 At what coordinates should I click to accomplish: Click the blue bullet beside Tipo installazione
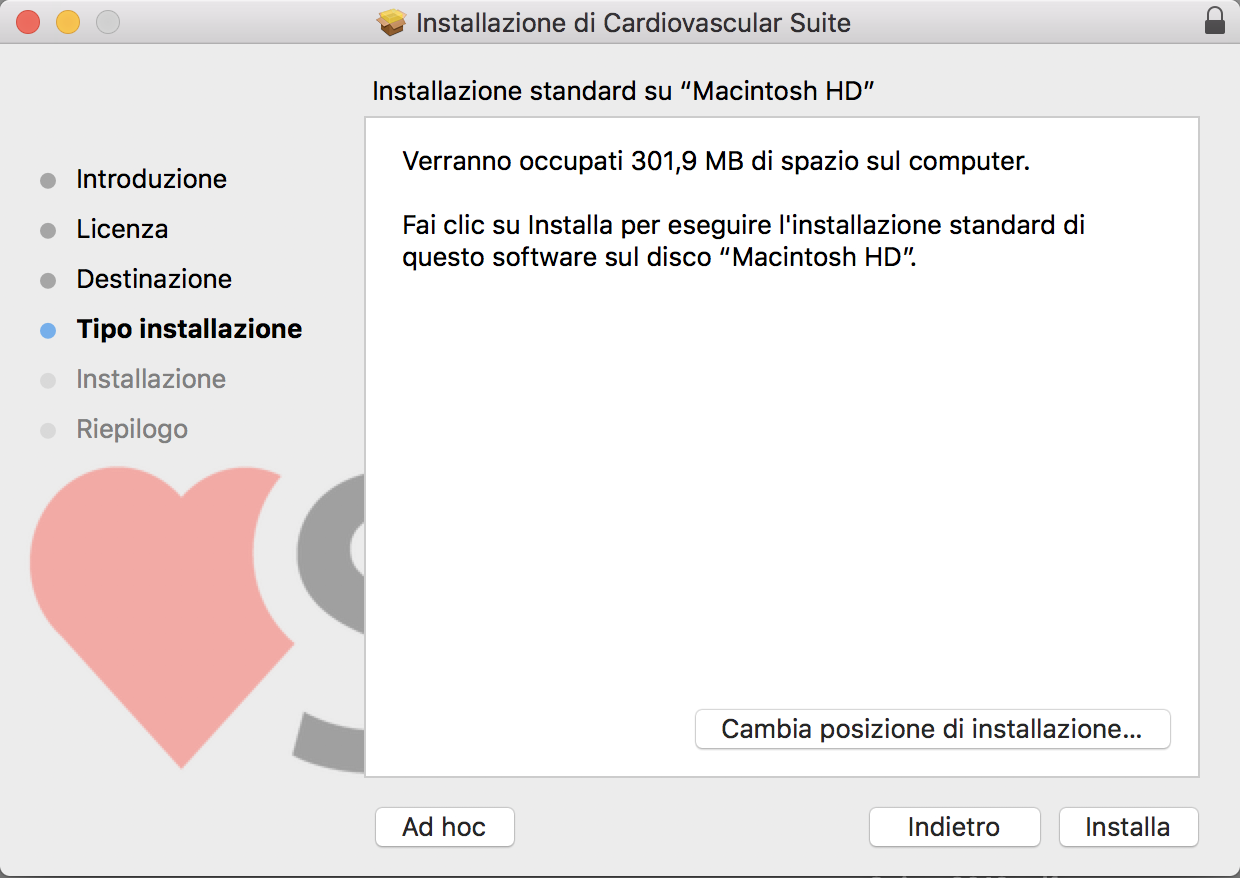pos(48,330)
